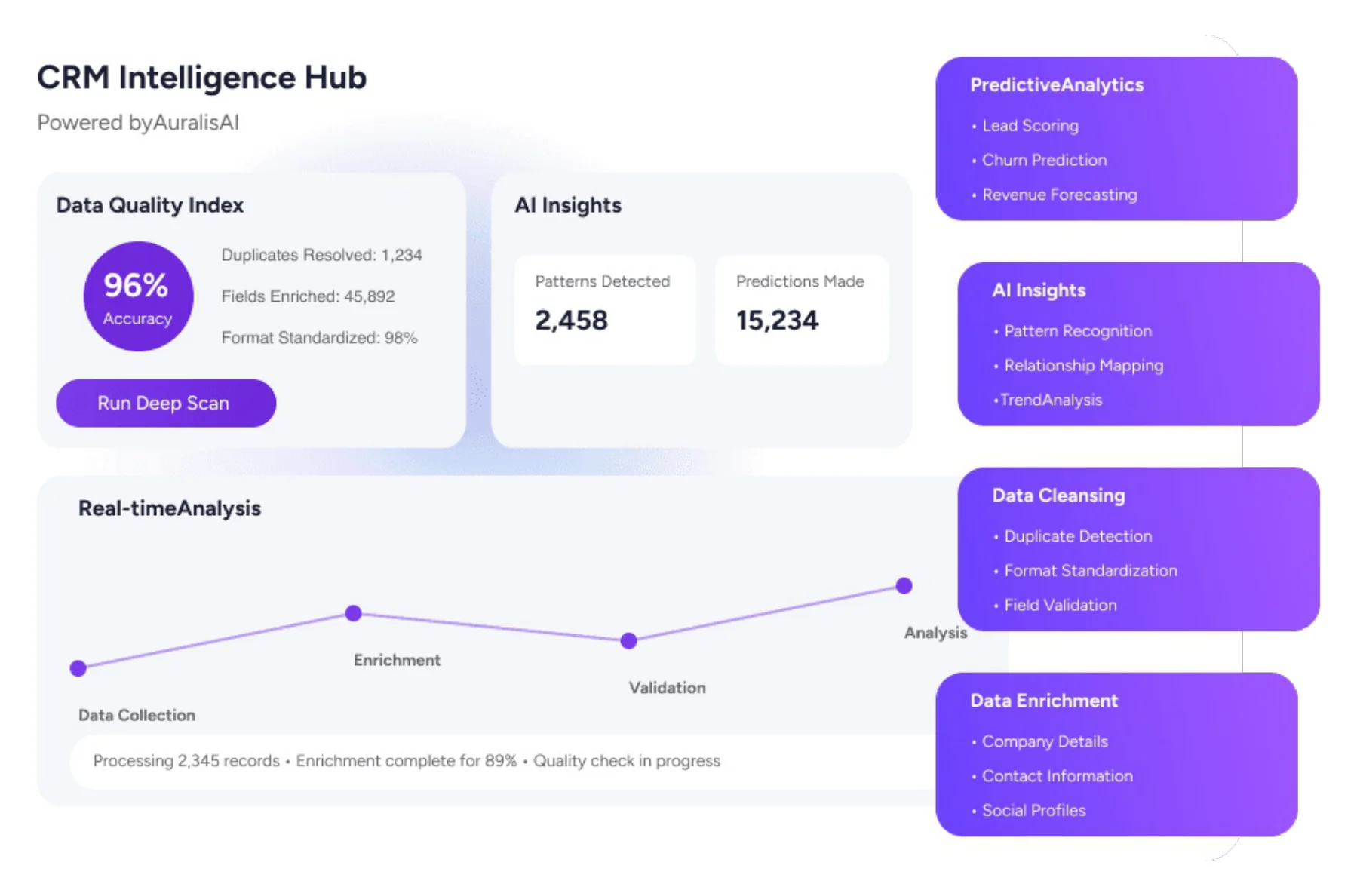Screen dimensions: 1357x896
Task: Click the Run Deep Scan button
Action: point(166,403)
